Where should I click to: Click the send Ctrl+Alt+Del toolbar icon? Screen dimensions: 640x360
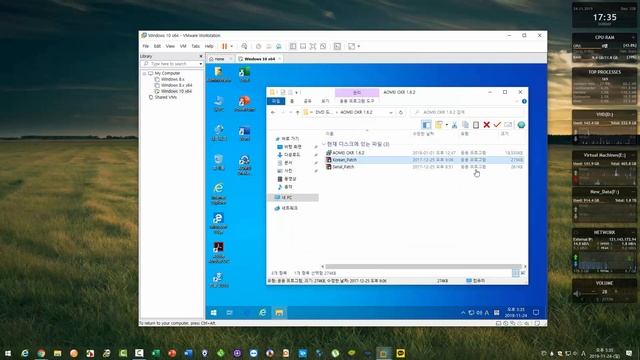(x=244, y=47)
